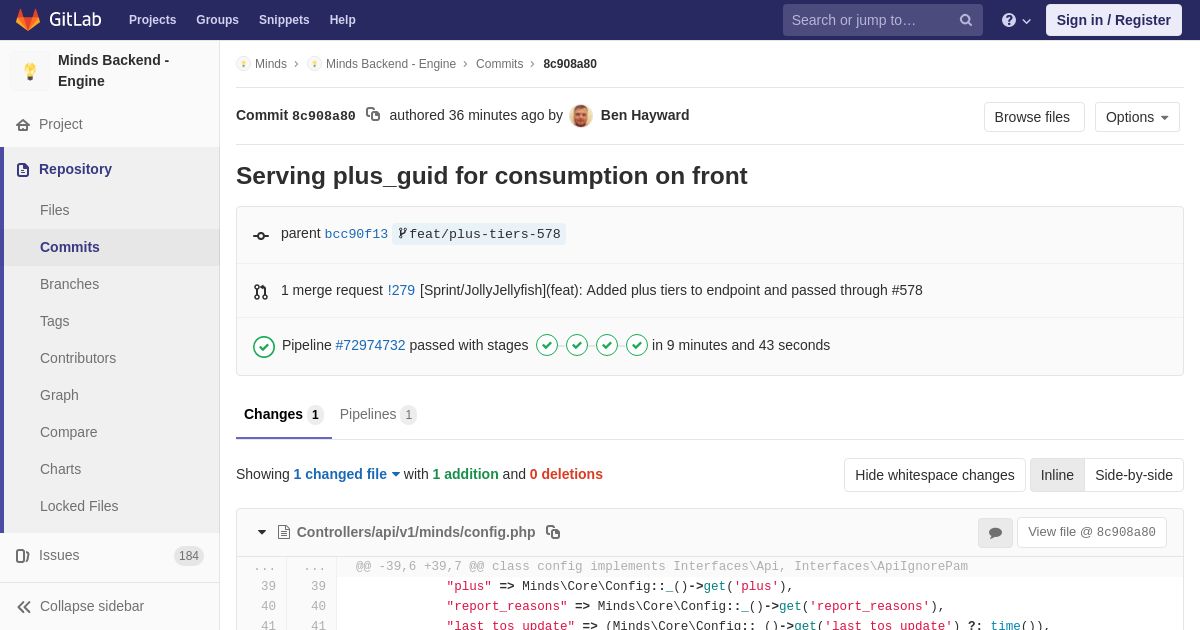Screen dimensions: 1200x630
Task: Click the search magnifier icon
Action: coord(966,20)
